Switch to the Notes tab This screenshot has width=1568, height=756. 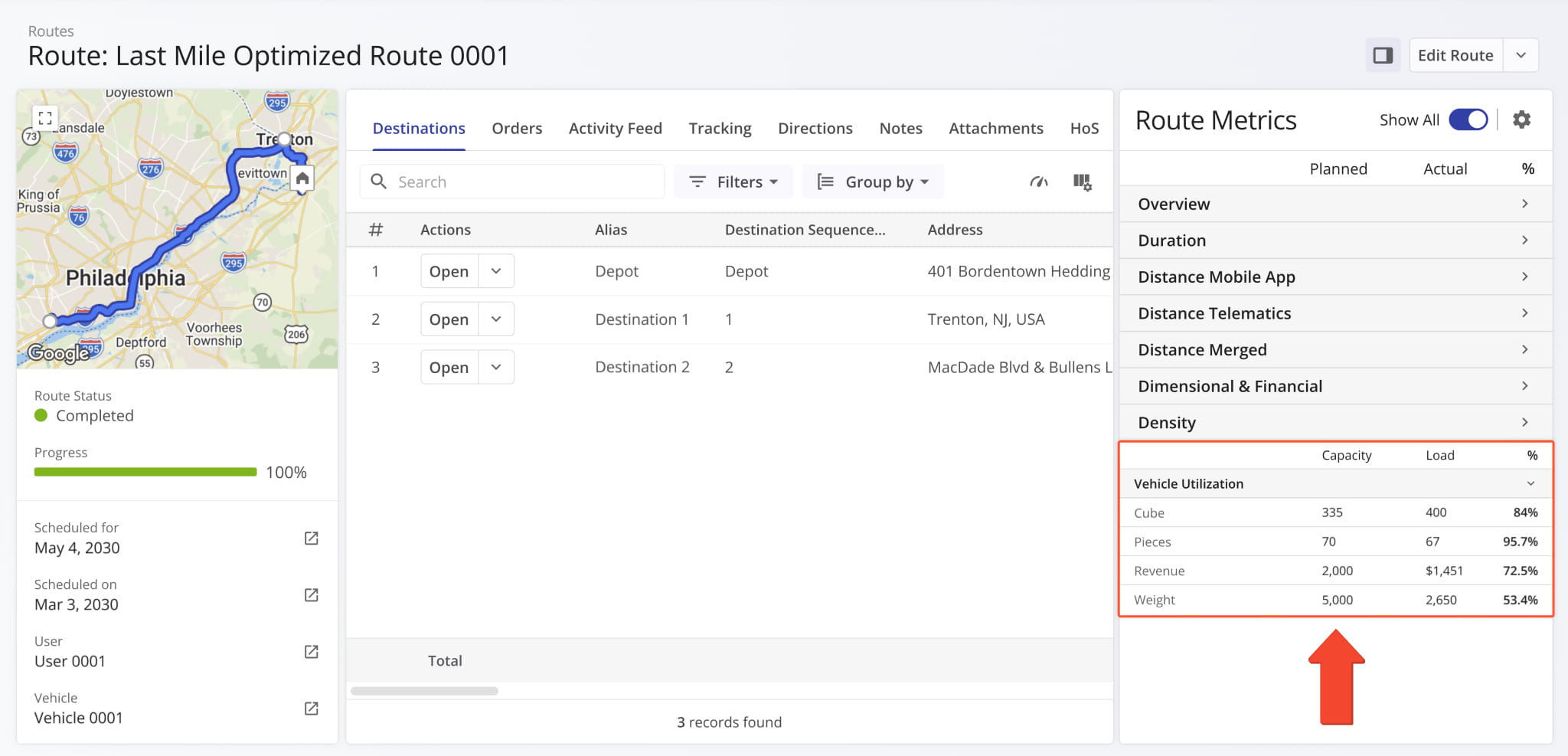(900, 128)
